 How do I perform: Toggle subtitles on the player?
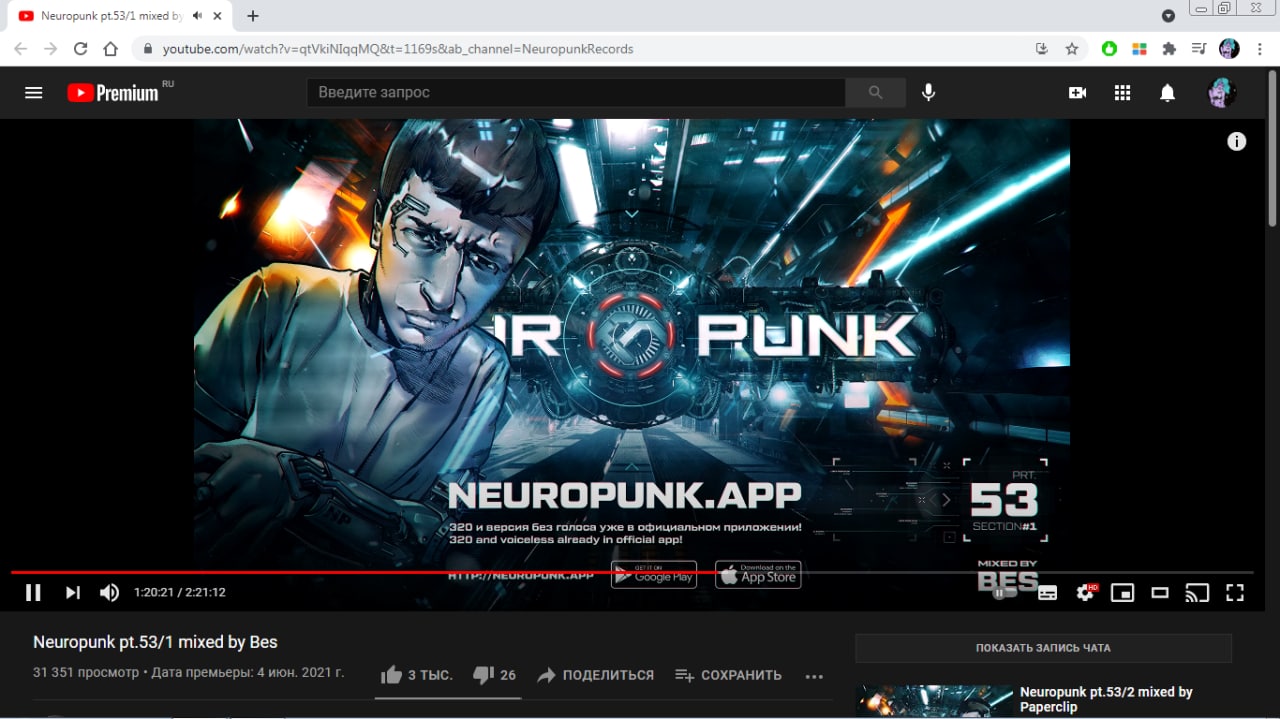1047,592
